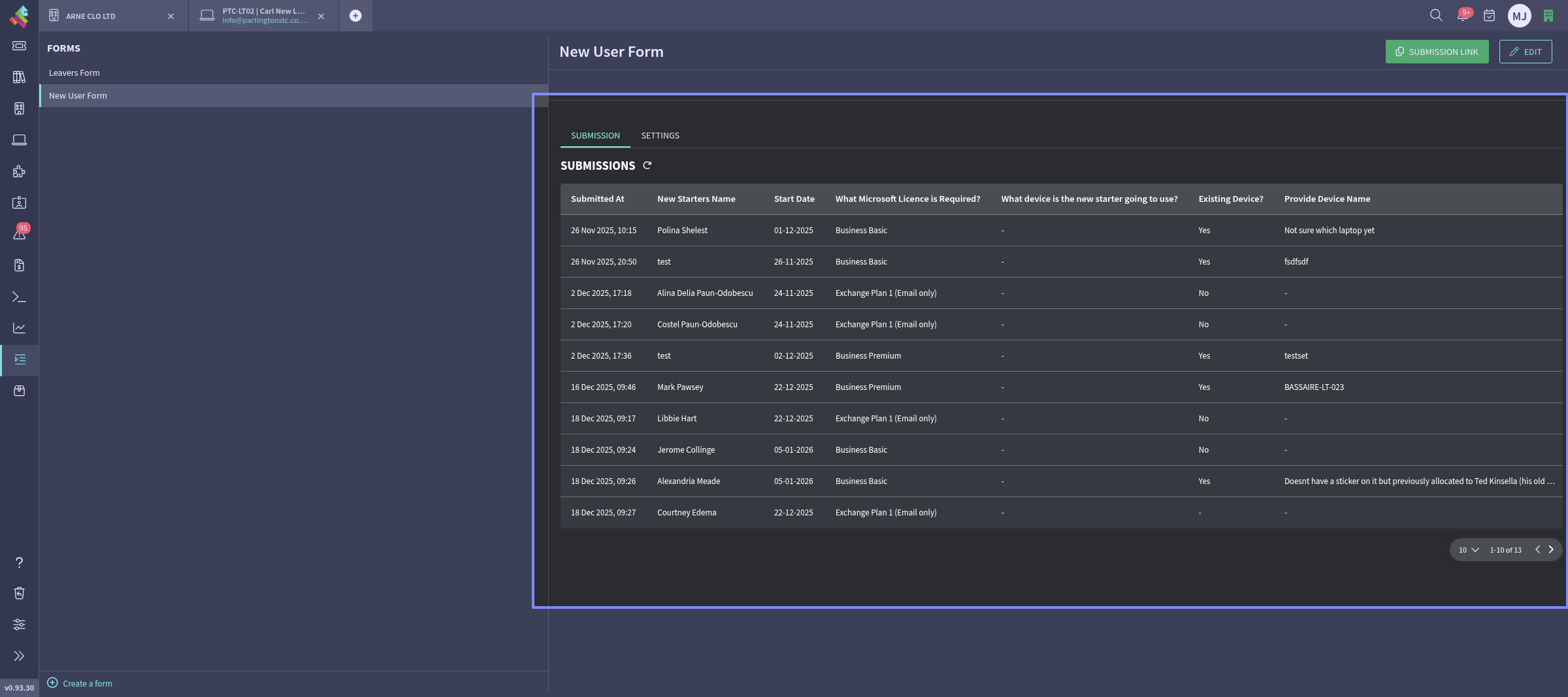Open the devices laptop icon in the sidebar
This screenshot has width=1568, height=697.
point(19,140)
